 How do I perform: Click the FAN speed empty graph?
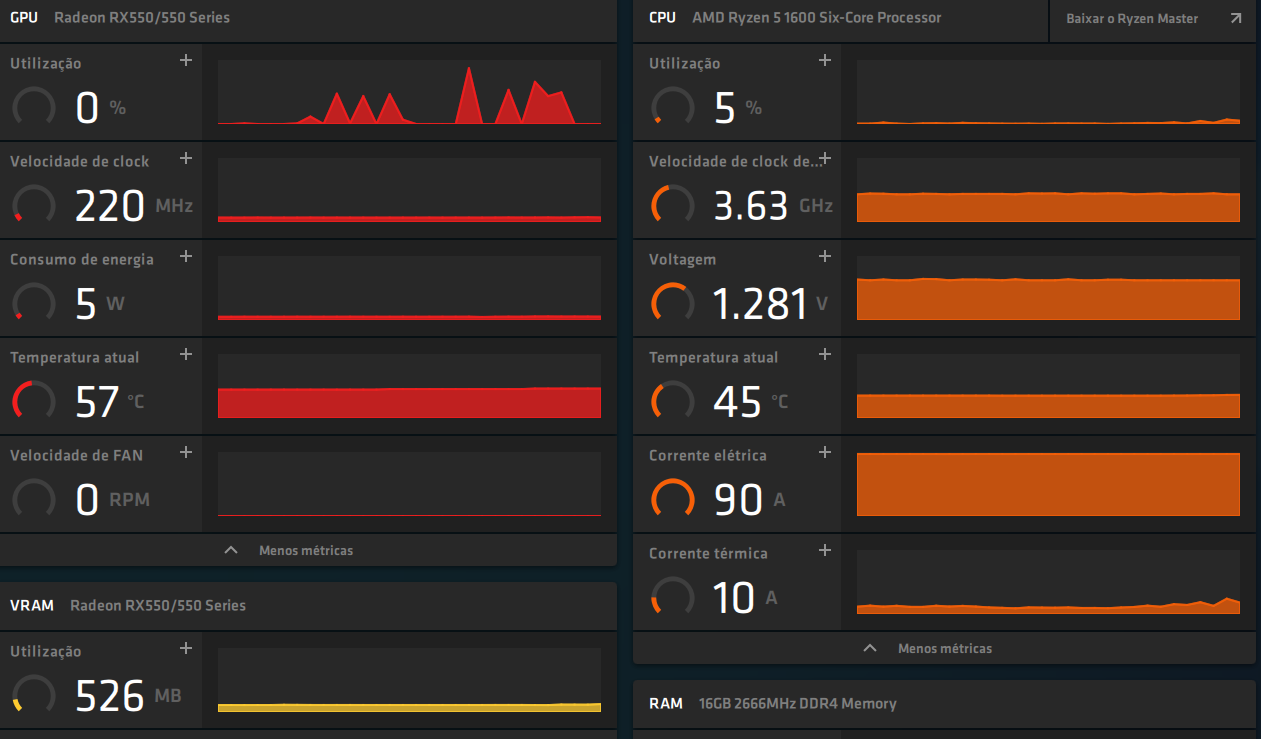409,484
